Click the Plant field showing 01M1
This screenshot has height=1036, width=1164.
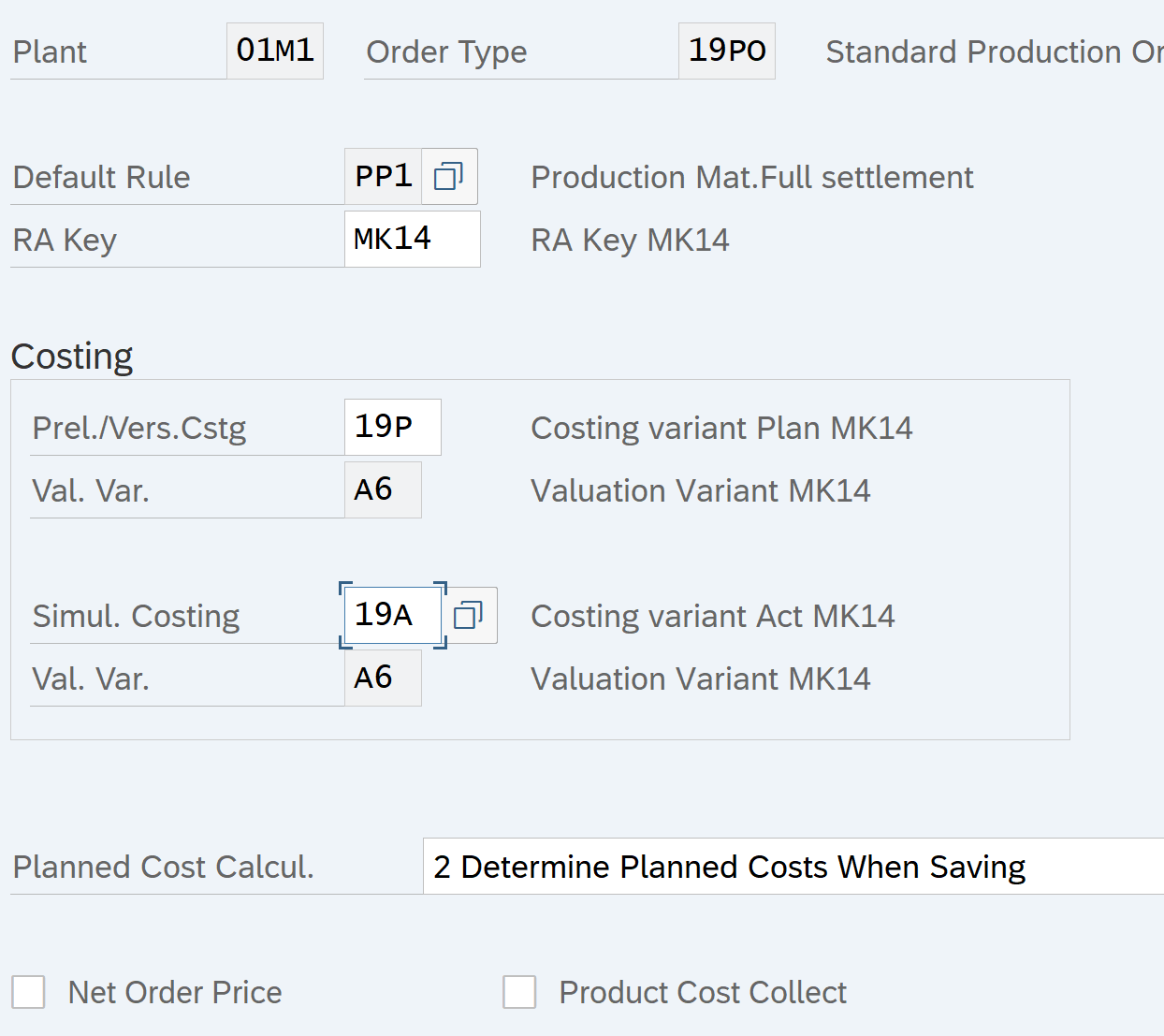pyautogui.click(x=275, y=51)
